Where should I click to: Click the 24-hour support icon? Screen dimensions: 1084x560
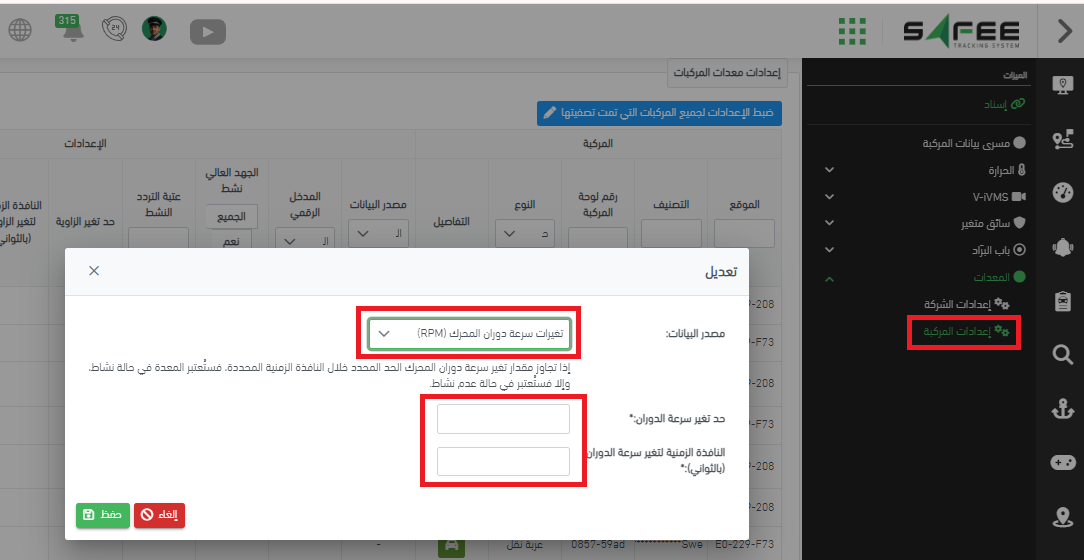(x=114, y=29)
